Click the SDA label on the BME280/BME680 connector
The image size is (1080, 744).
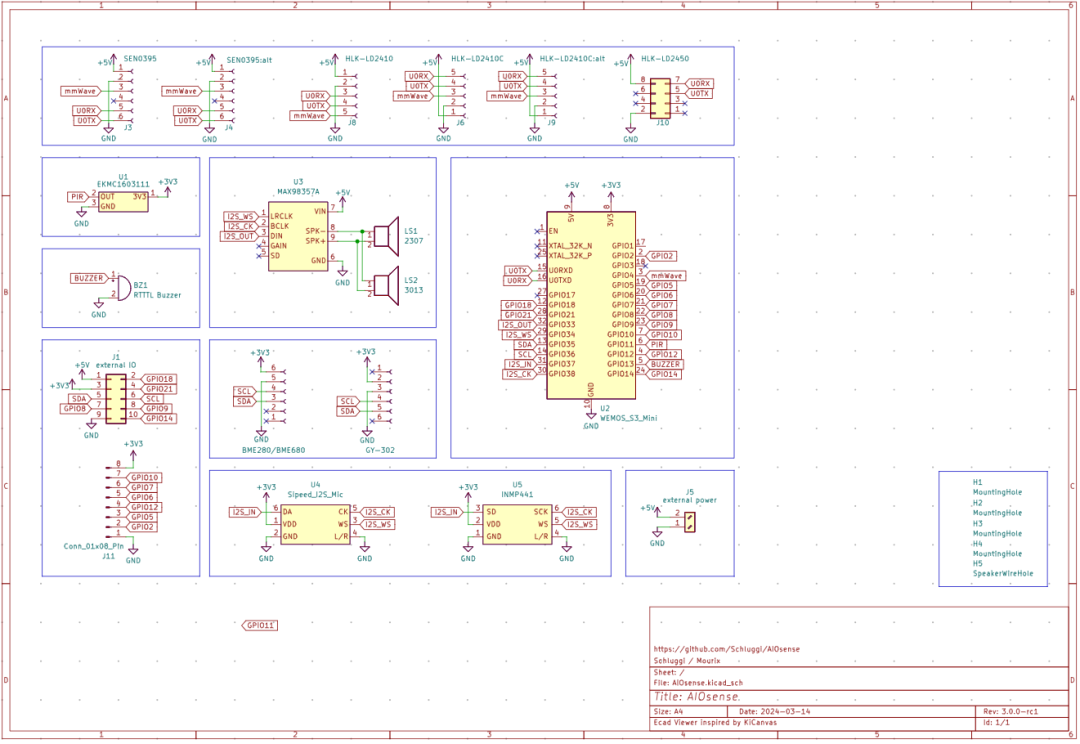pos(245,401)
